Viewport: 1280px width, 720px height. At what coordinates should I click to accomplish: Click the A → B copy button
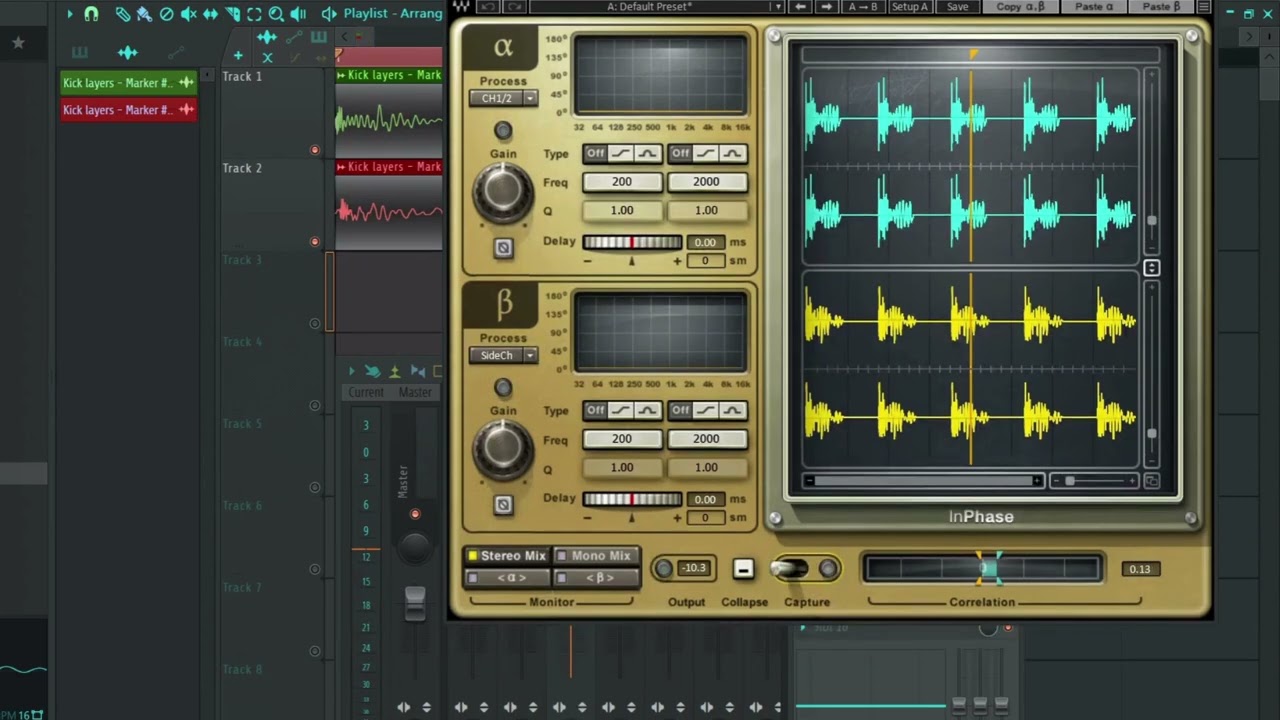click(862, 6)
